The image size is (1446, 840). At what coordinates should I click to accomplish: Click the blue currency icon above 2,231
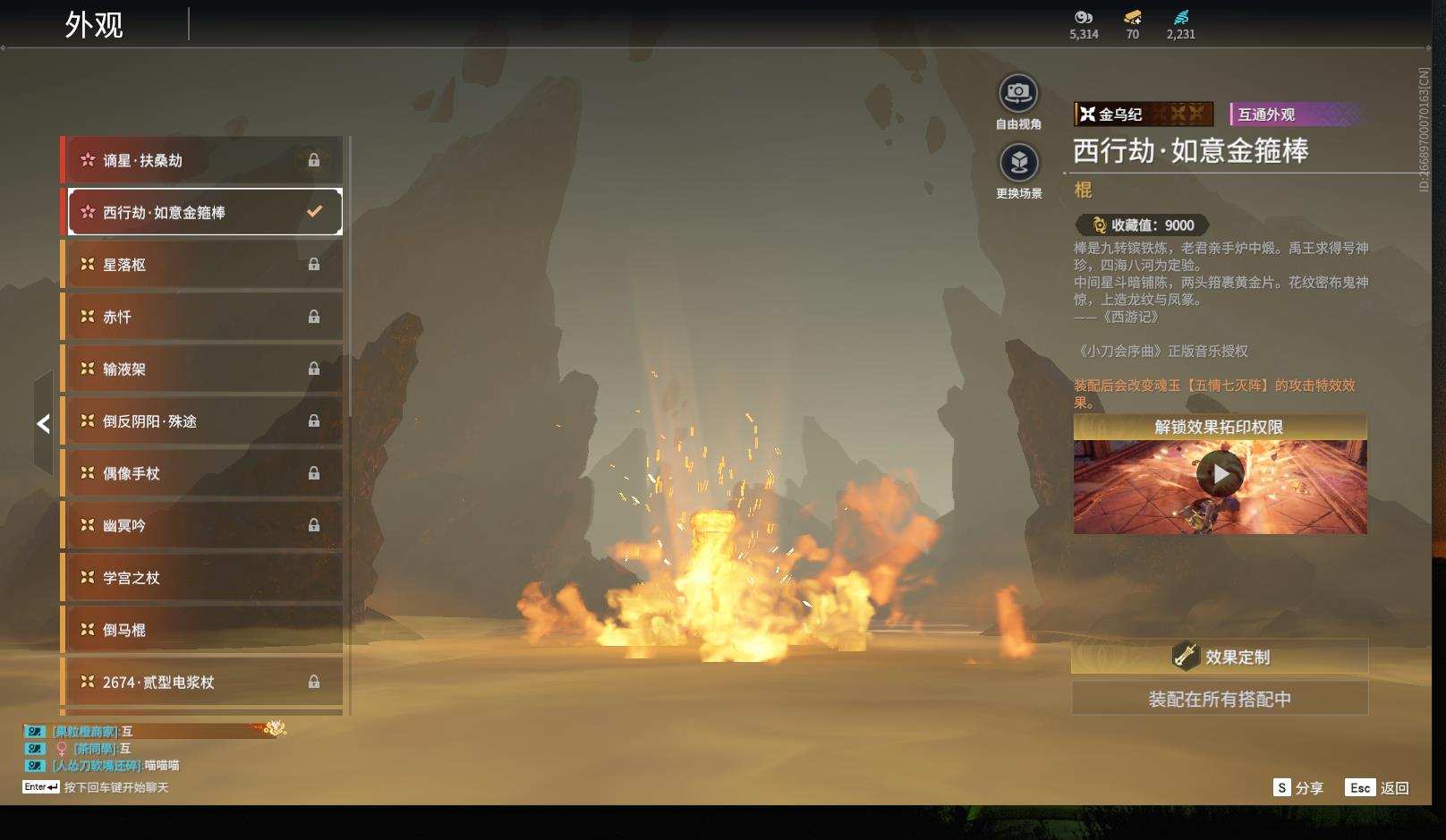coord(1181,17)
